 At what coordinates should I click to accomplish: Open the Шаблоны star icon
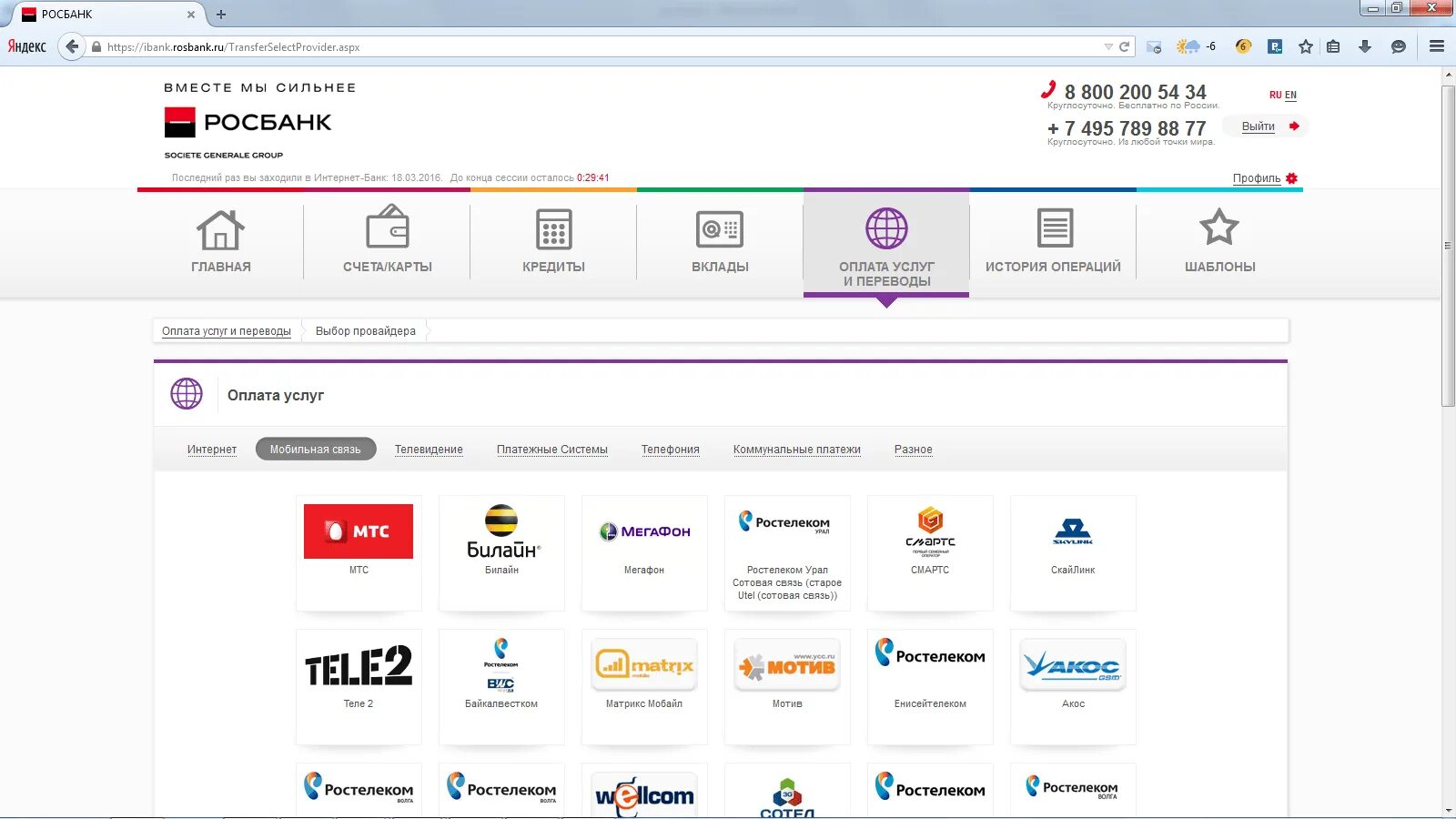click(1219, 227)
